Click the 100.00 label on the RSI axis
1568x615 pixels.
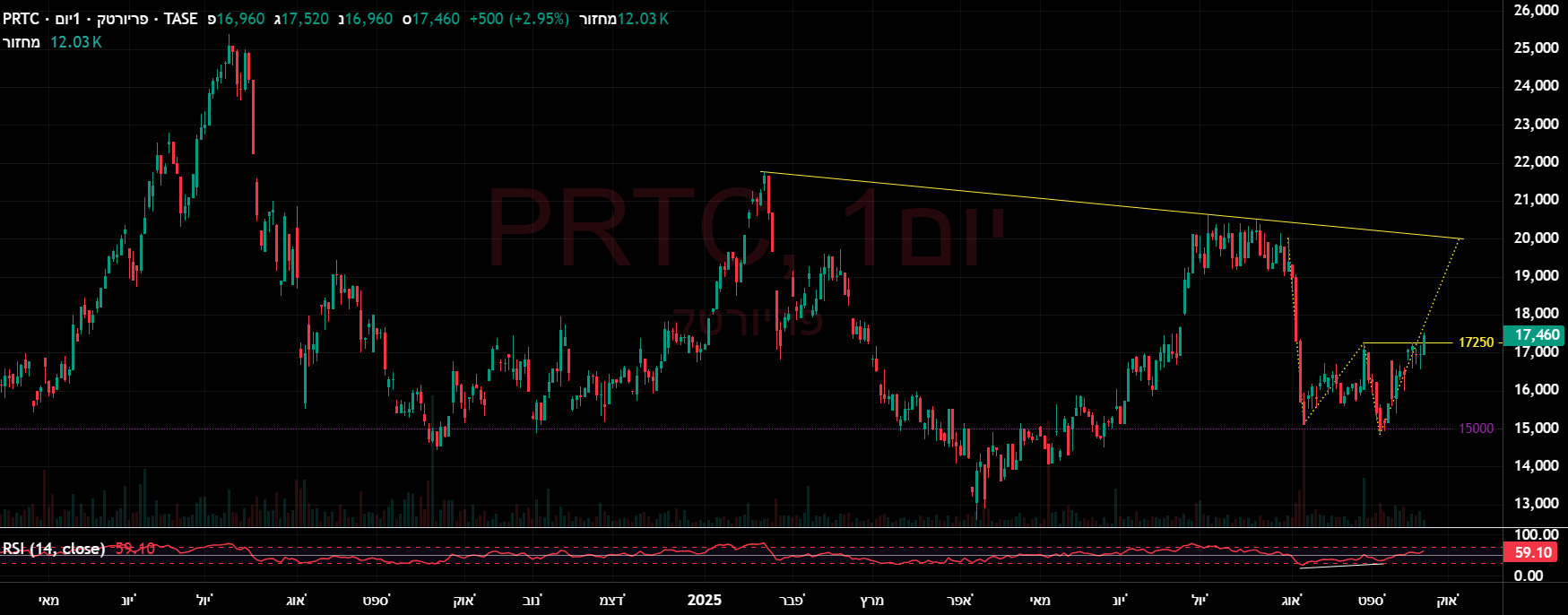point(1536,535)
